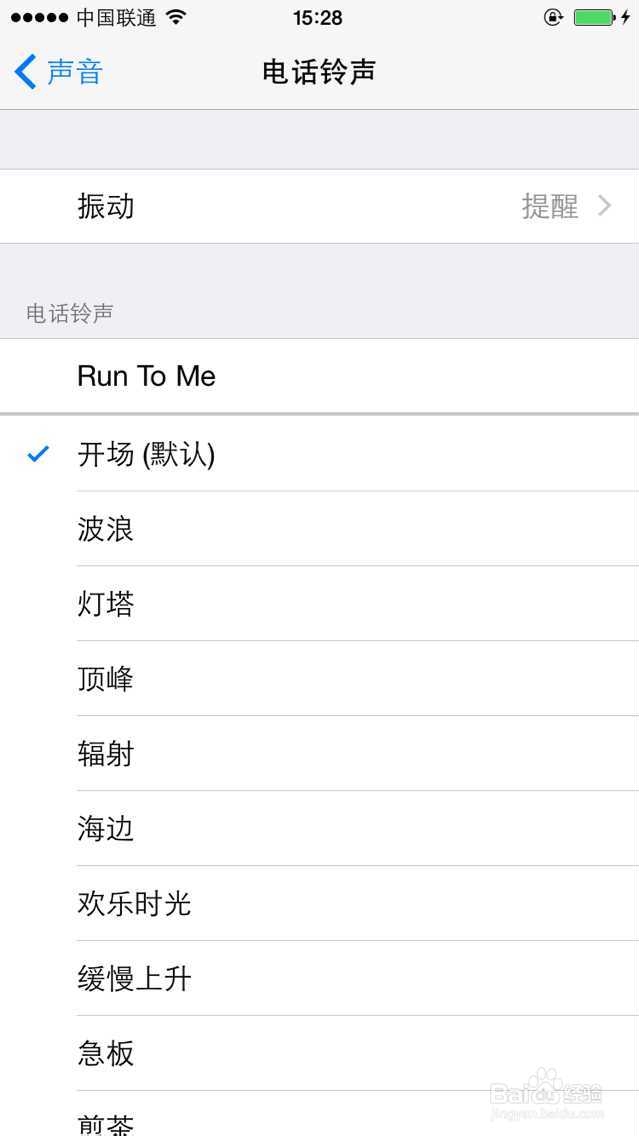Tap the blue checkmark beside 开场
Image resolution: width=639 pixels, height=1136 pixels.
click(x=38, y=454)
